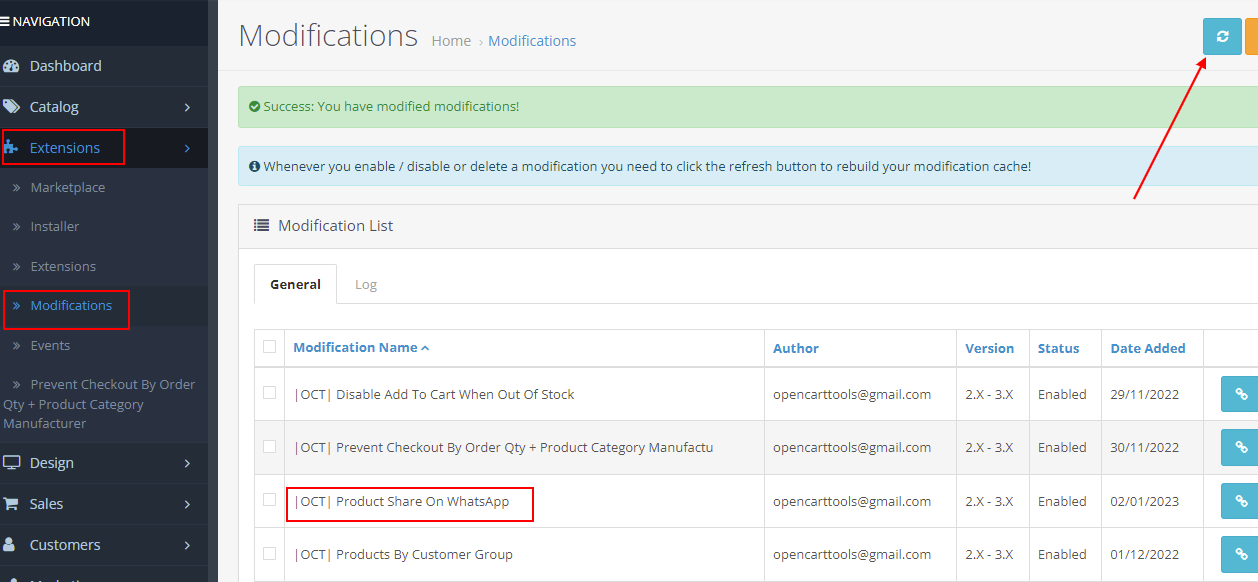Select the Products By Customer Group checkbox
Viewport: 1258px width, 582px height.
(x=269, y=553)
